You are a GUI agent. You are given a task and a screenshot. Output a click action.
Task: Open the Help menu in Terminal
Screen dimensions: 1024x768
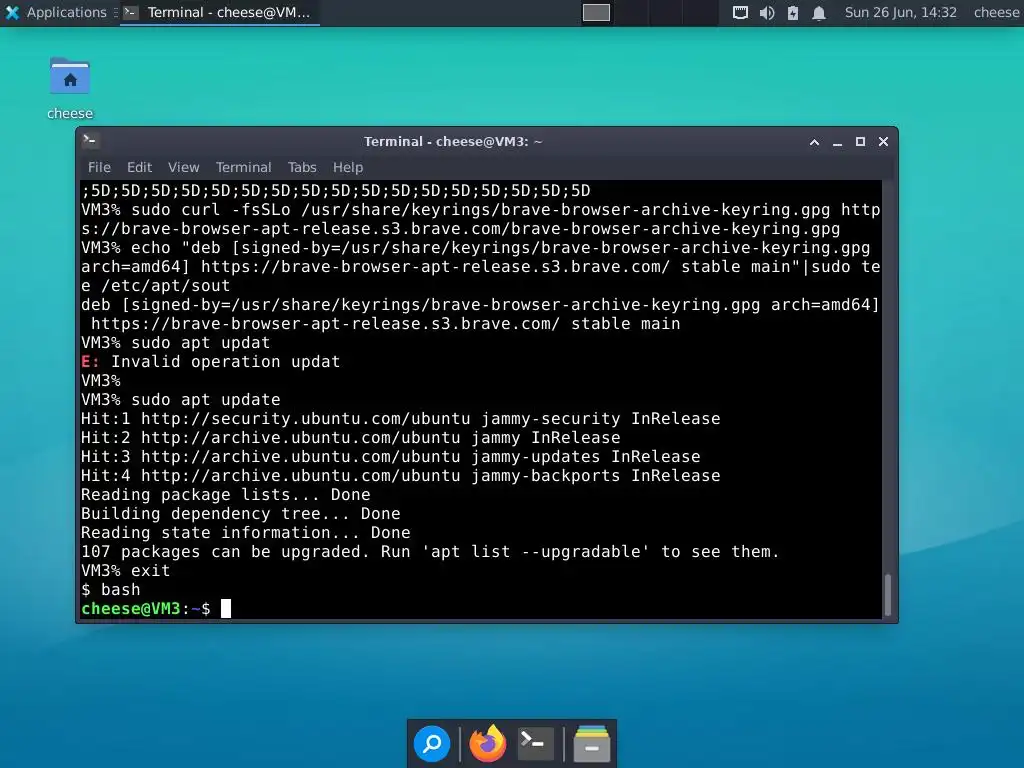click(347, 167)
